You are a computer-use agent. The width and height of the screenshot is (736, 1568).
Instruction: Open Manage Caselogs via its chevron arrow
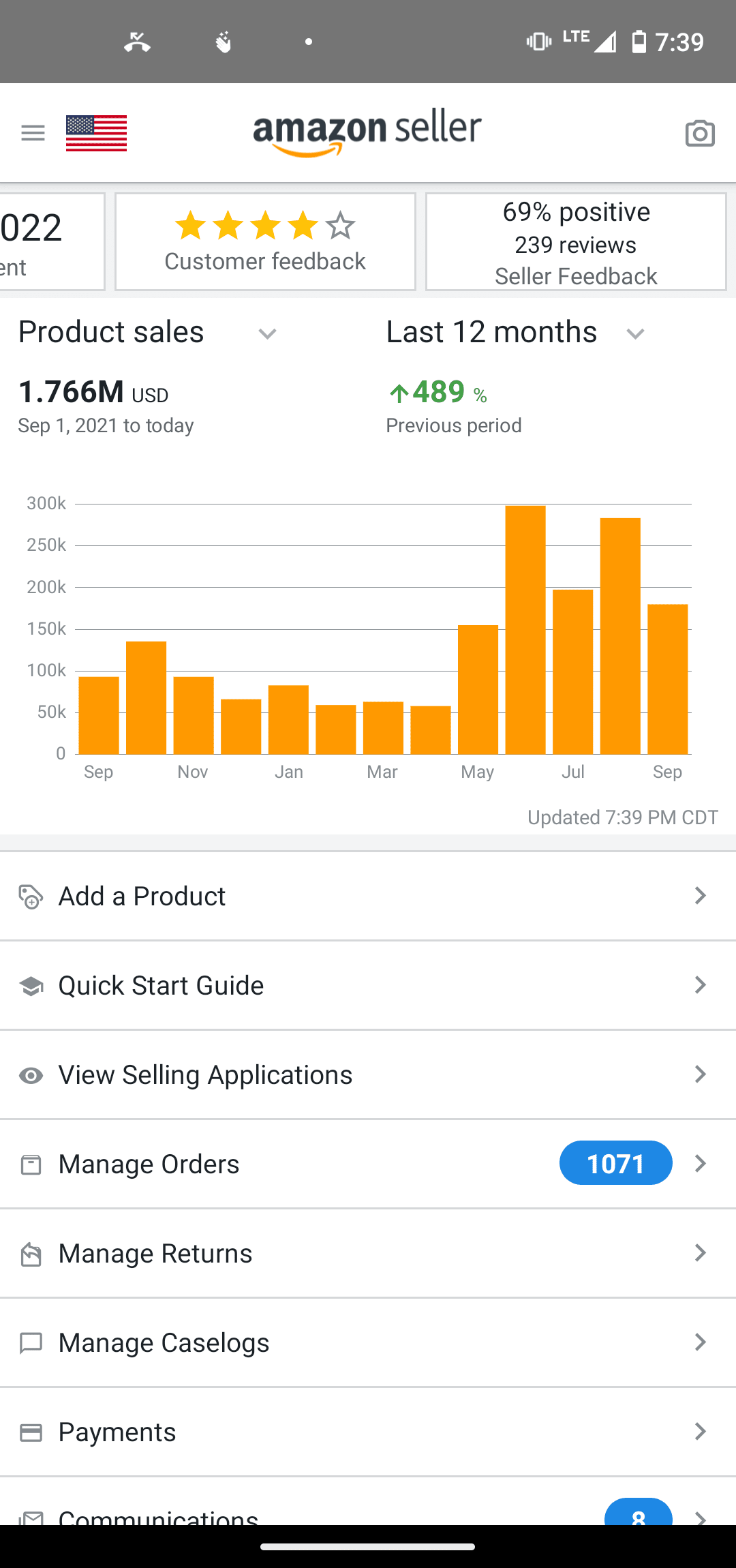[x=700, y=1342]
